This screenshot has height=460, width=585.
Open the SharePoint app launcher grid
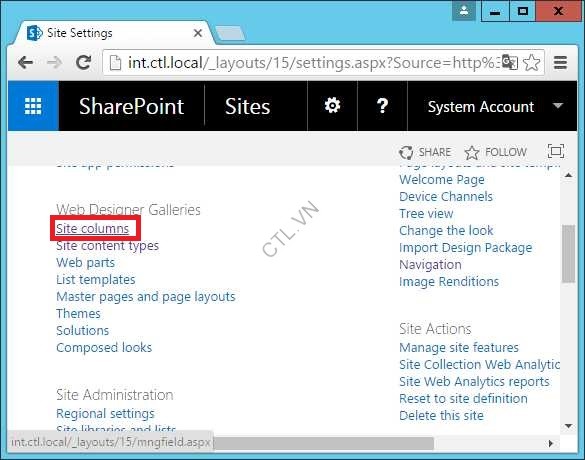(33, 106)
